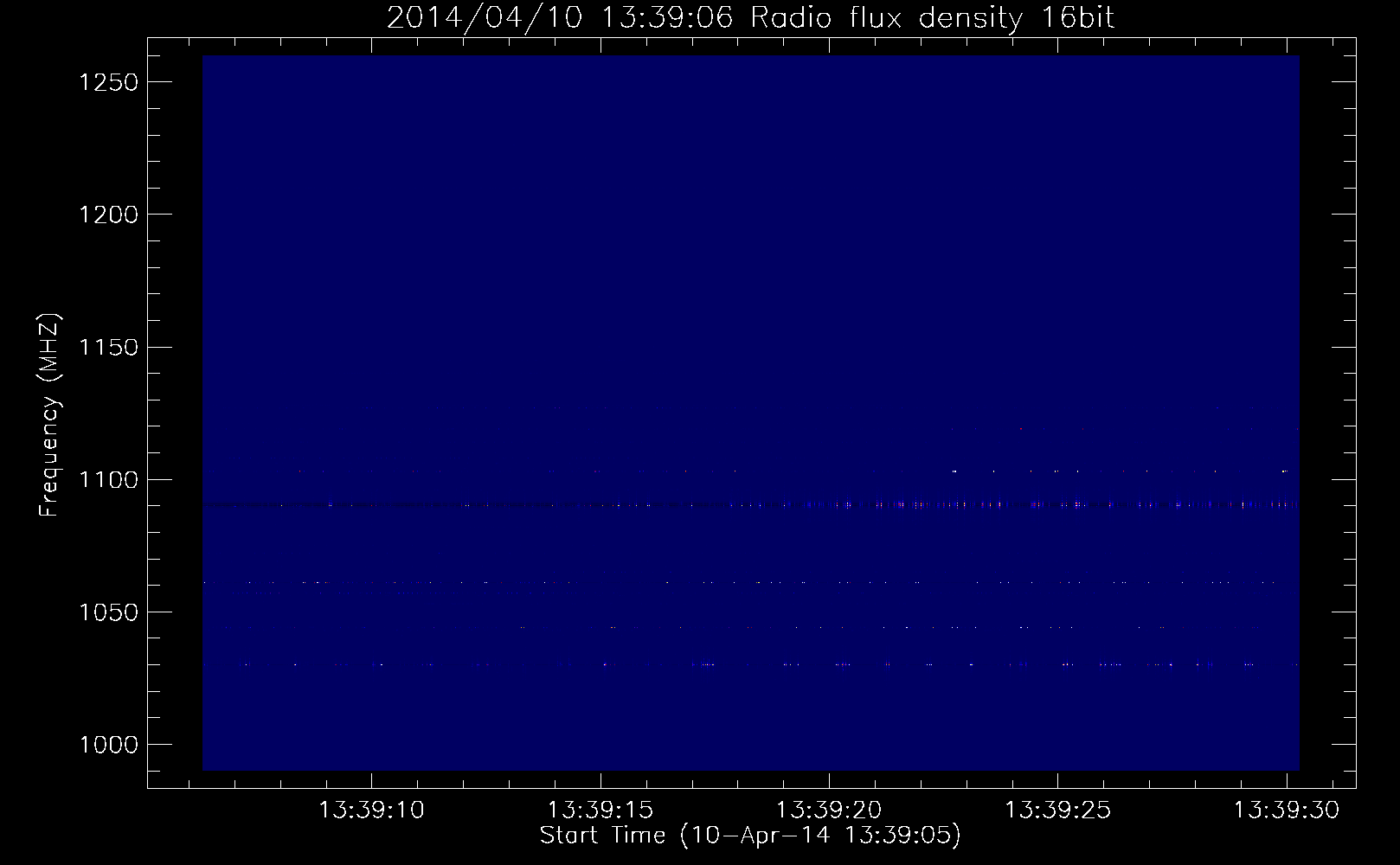Click the 13:39:20 time tick label
The width and height of the screenshot is (1400, 865).
pos(829,811)
